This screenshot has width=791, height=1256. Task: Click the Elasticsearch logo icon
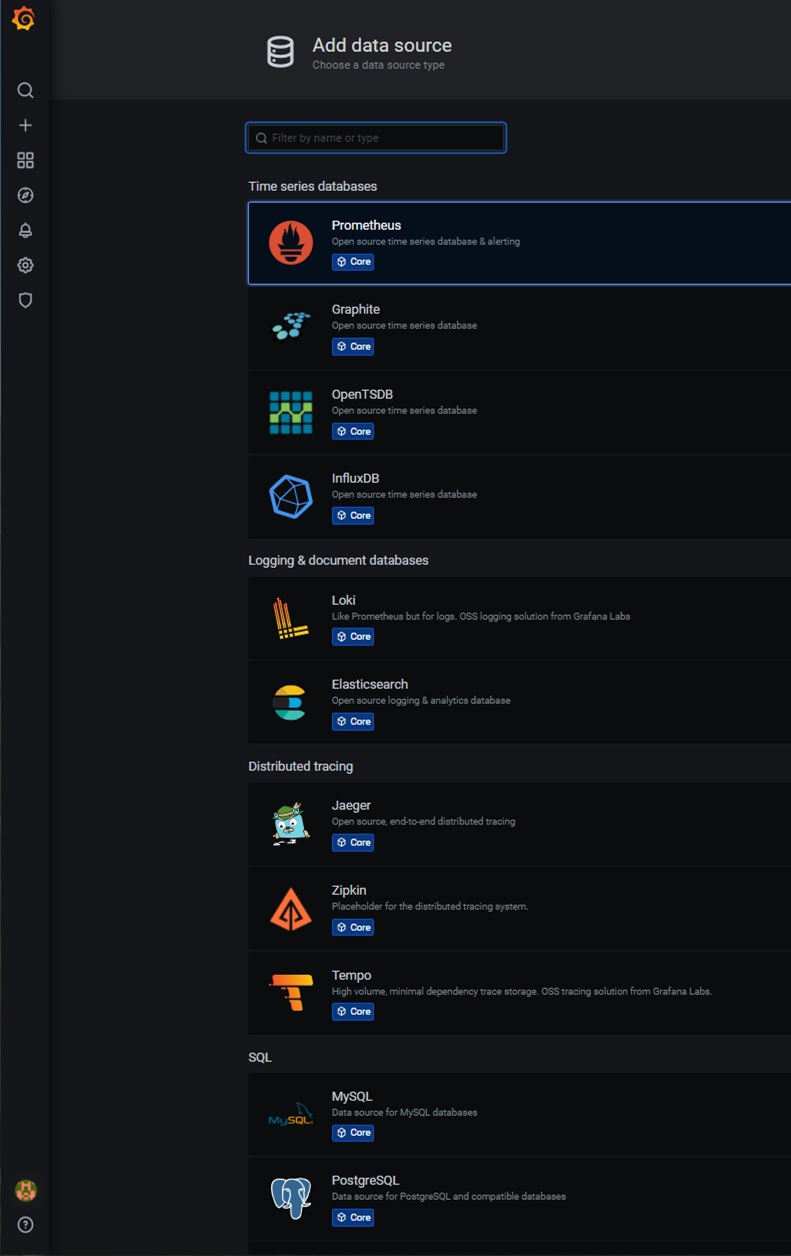[291, 702]
